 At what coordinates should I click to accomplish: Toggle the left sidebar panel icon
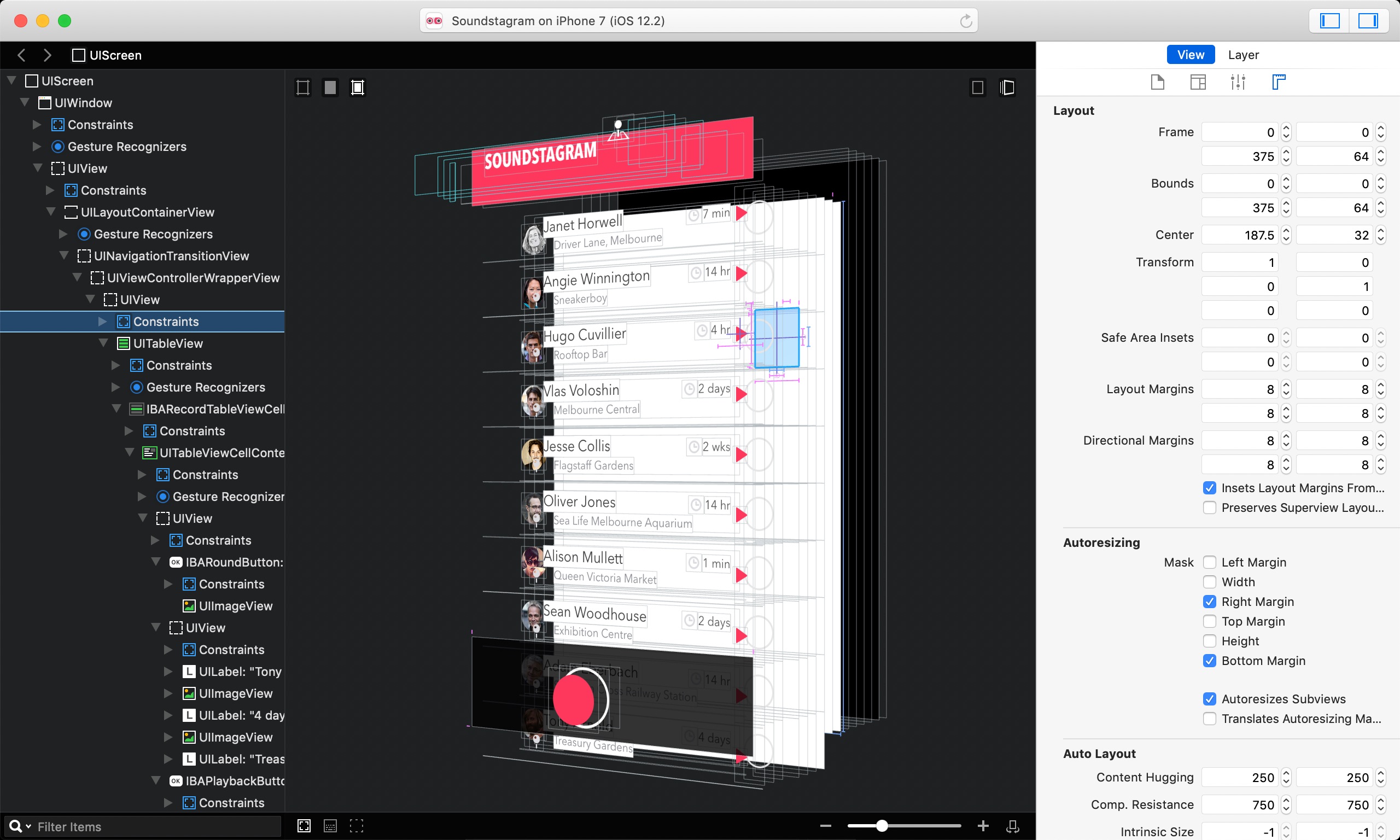pos(1329,21)
